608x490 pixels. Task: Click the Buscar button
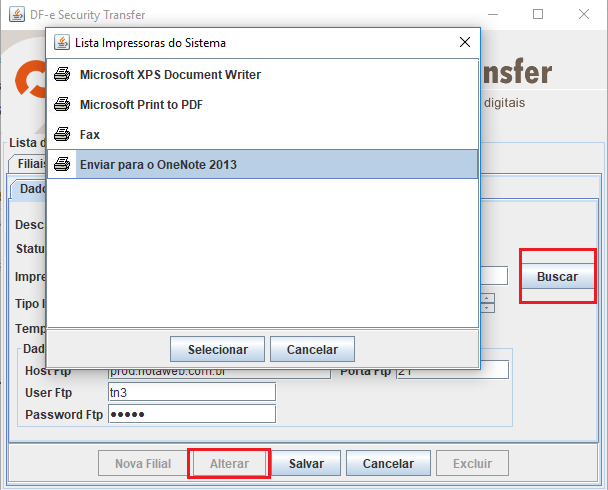(557, 277)
